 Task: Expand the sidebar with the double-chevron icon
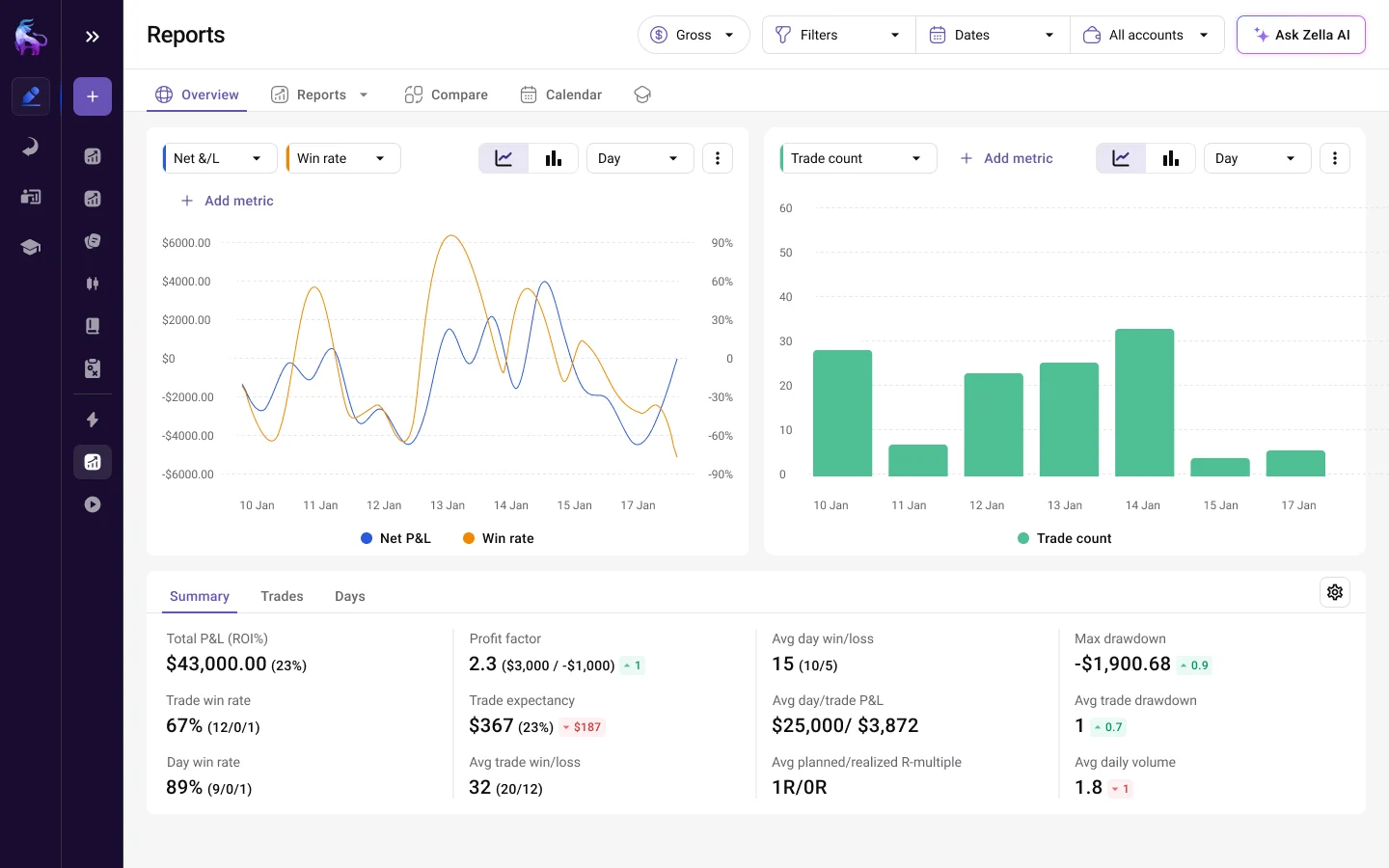[x=93, y=37]
